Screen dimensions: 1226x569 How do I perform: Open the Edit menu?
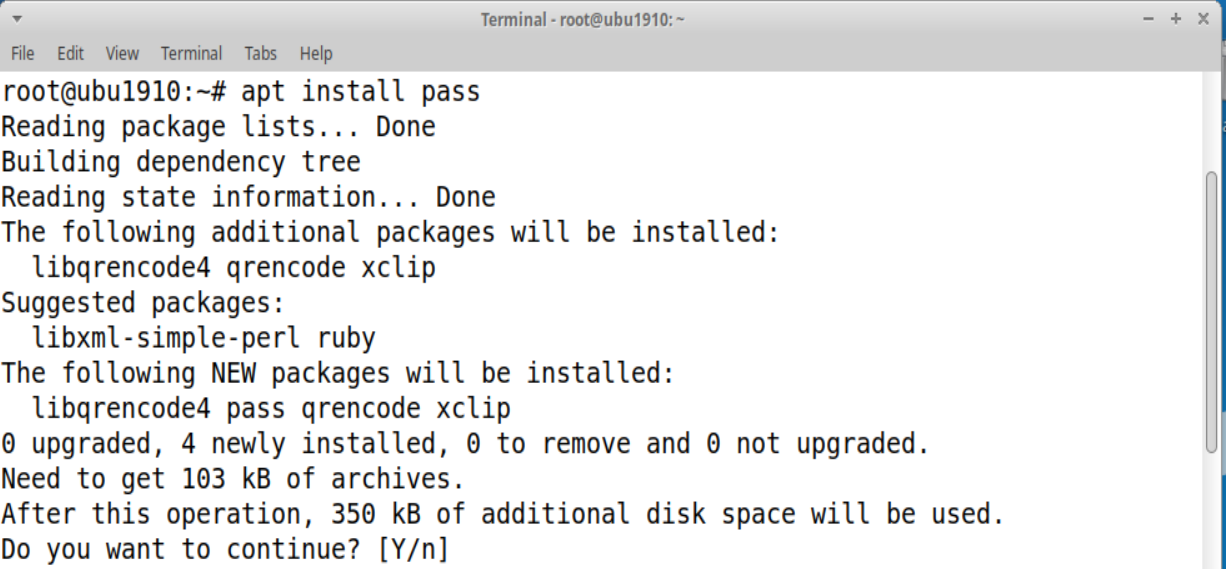[x=70, y=53]
